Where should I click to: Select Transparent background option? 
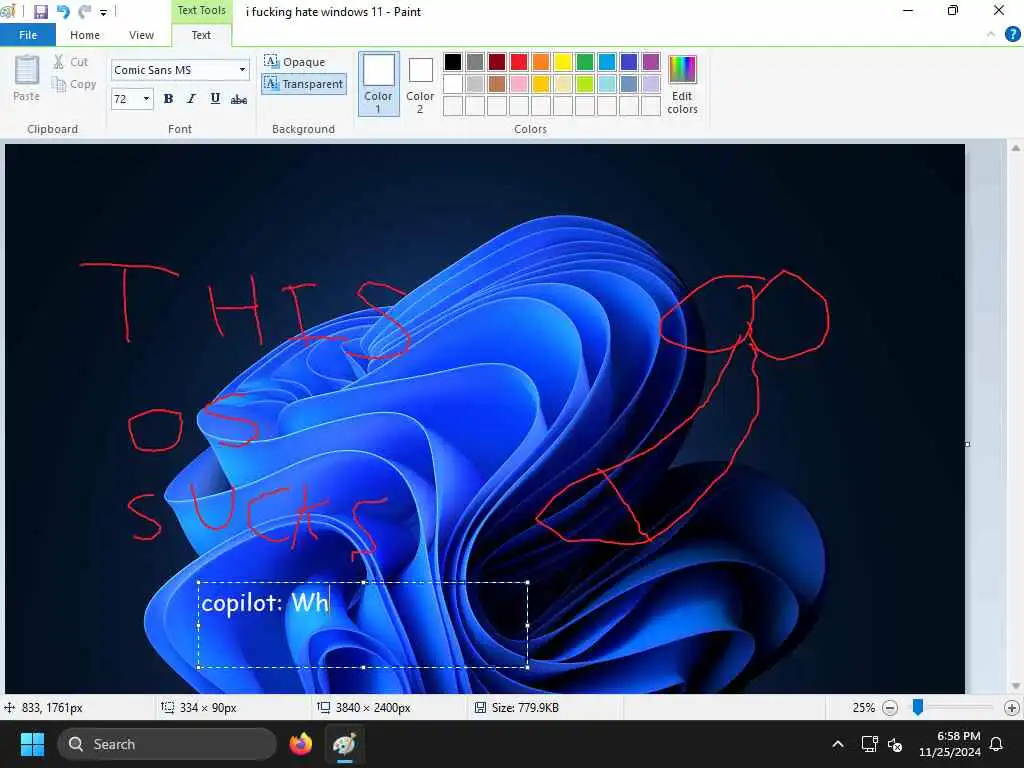point(304,84)
